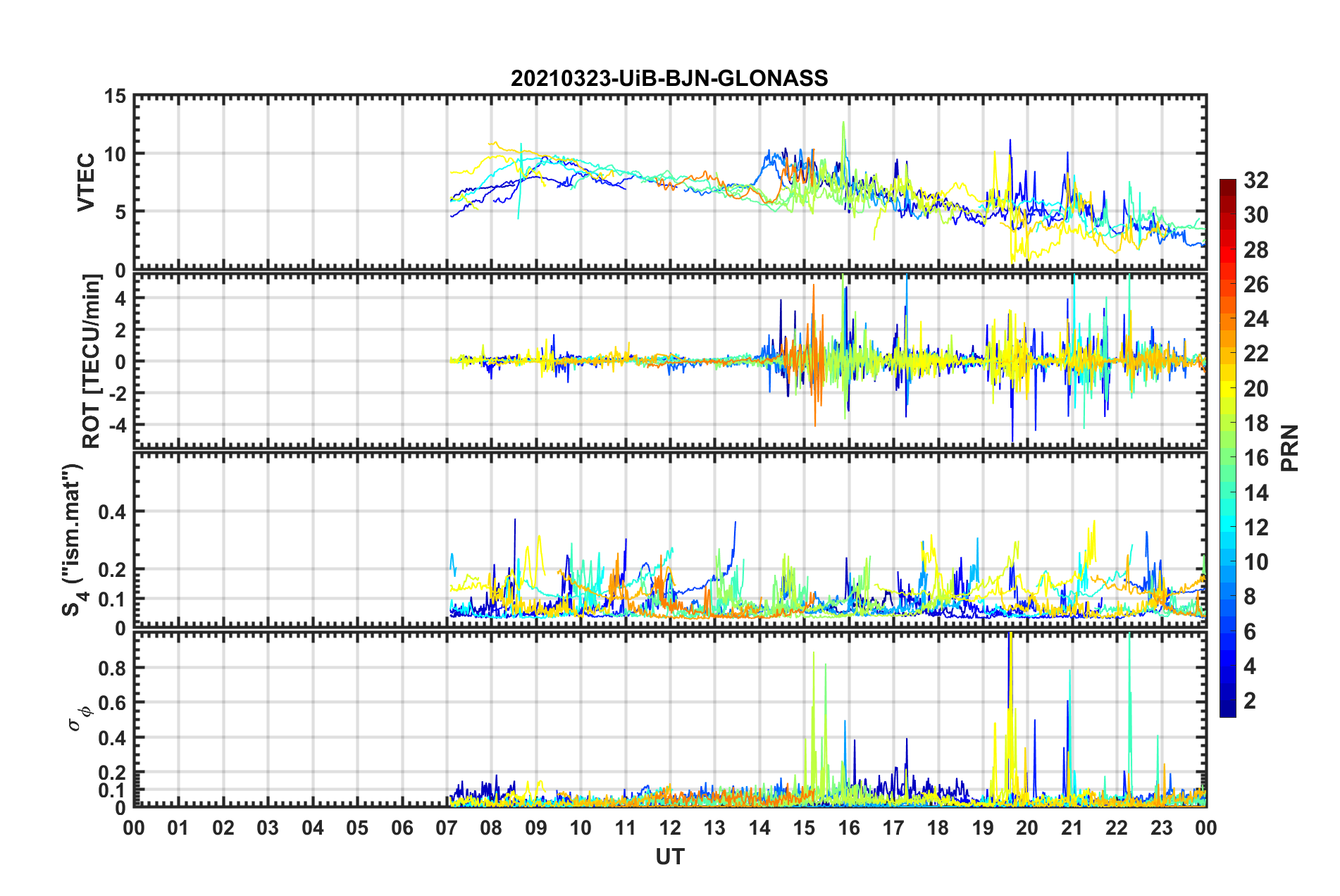Click the ROT tick label -4
Image resolution: width=1340 pixels, height=896 pixels.
pos(118,425)
